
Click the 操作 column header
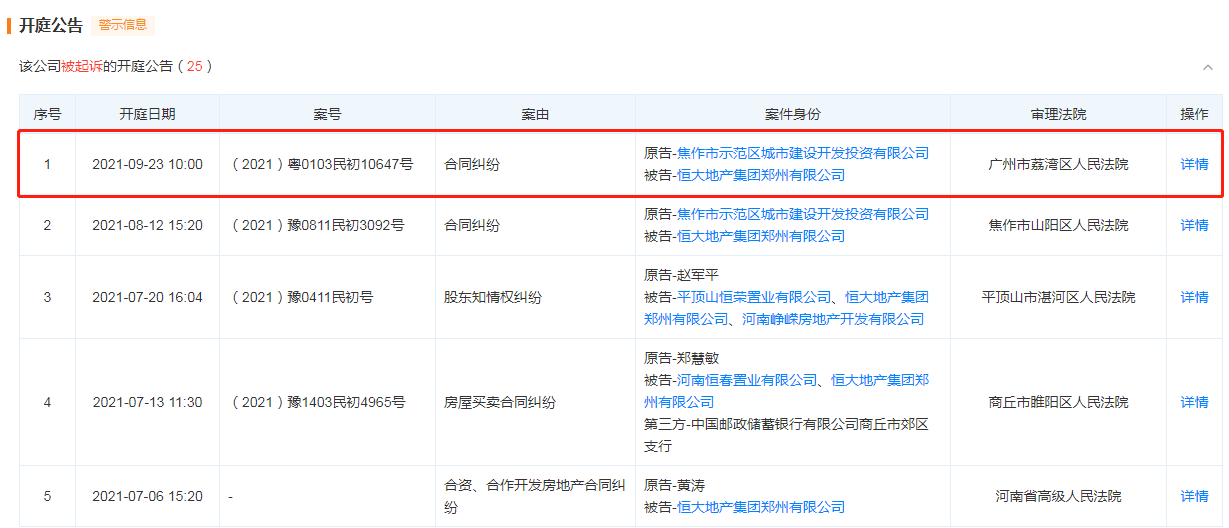click(1194, 114)
